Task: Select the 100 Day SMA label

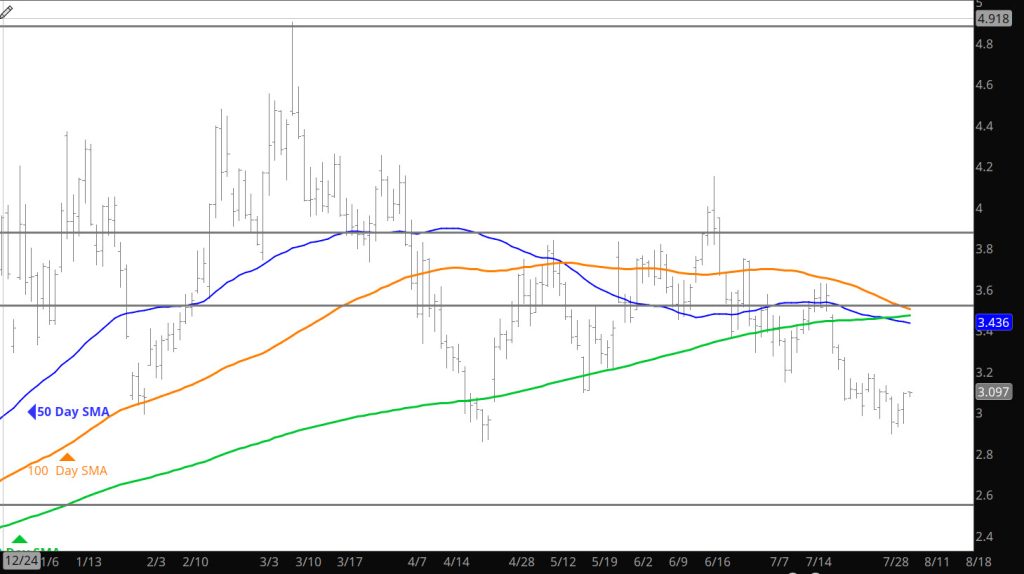Action: point(67,470)
